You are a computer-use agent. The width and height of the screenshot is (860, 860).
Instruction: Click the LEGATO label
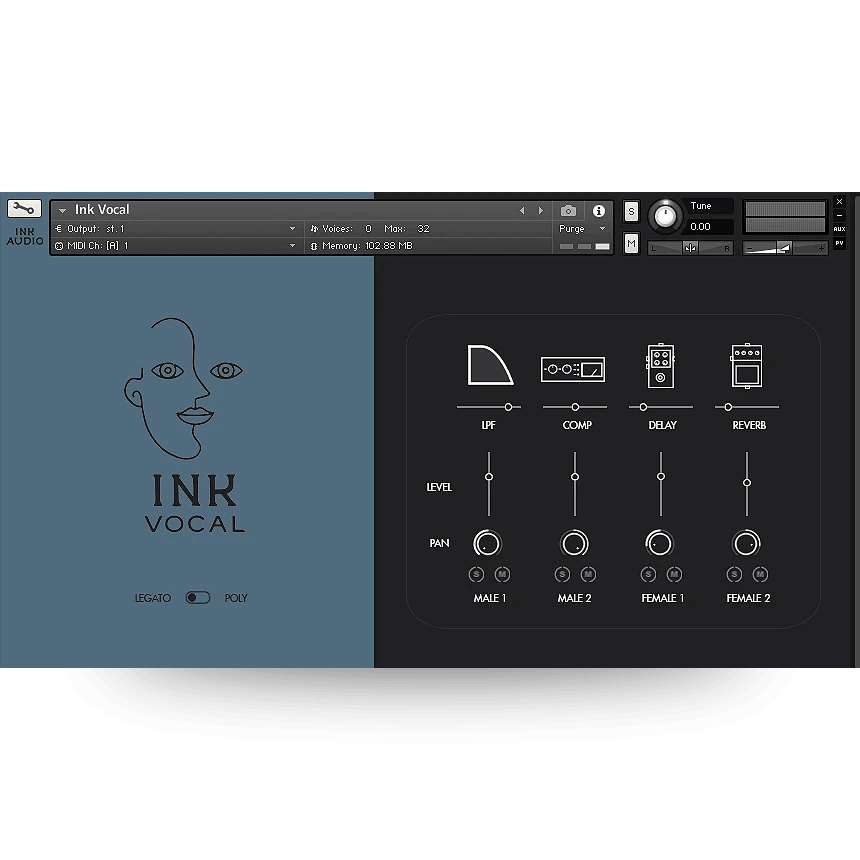(152, 598)
